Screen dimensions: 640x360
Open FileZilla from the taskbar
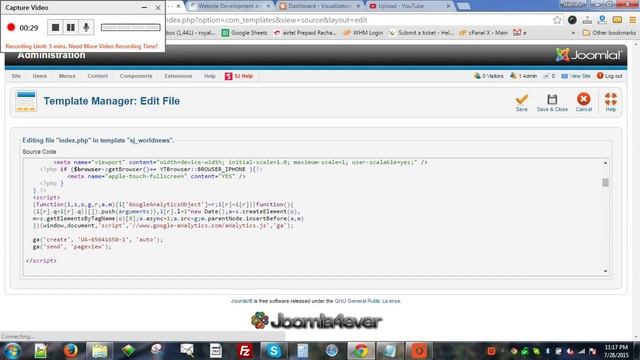coord(244,351)
